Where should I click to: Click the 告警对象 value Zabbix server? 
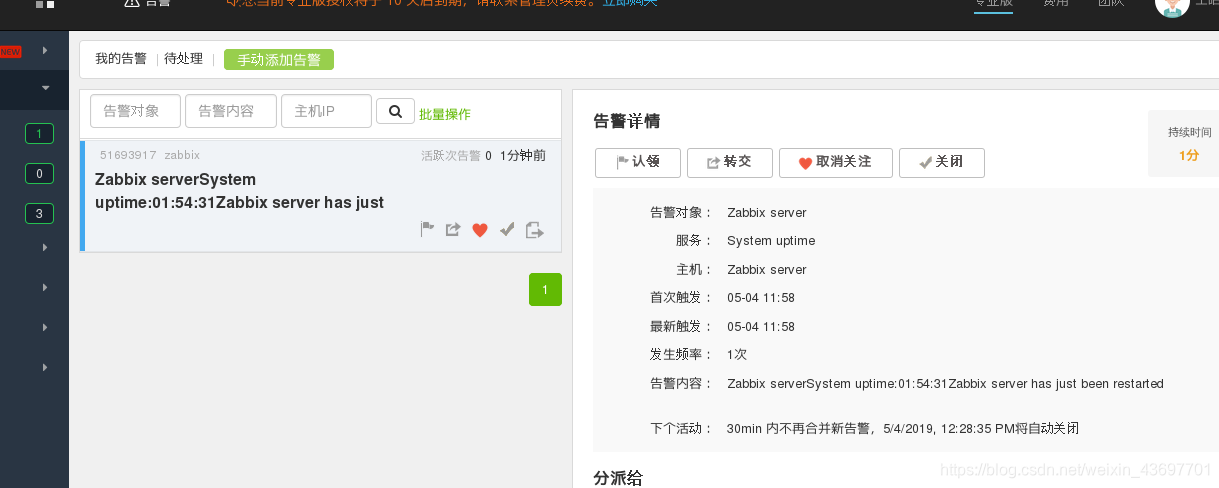(766, 213)
